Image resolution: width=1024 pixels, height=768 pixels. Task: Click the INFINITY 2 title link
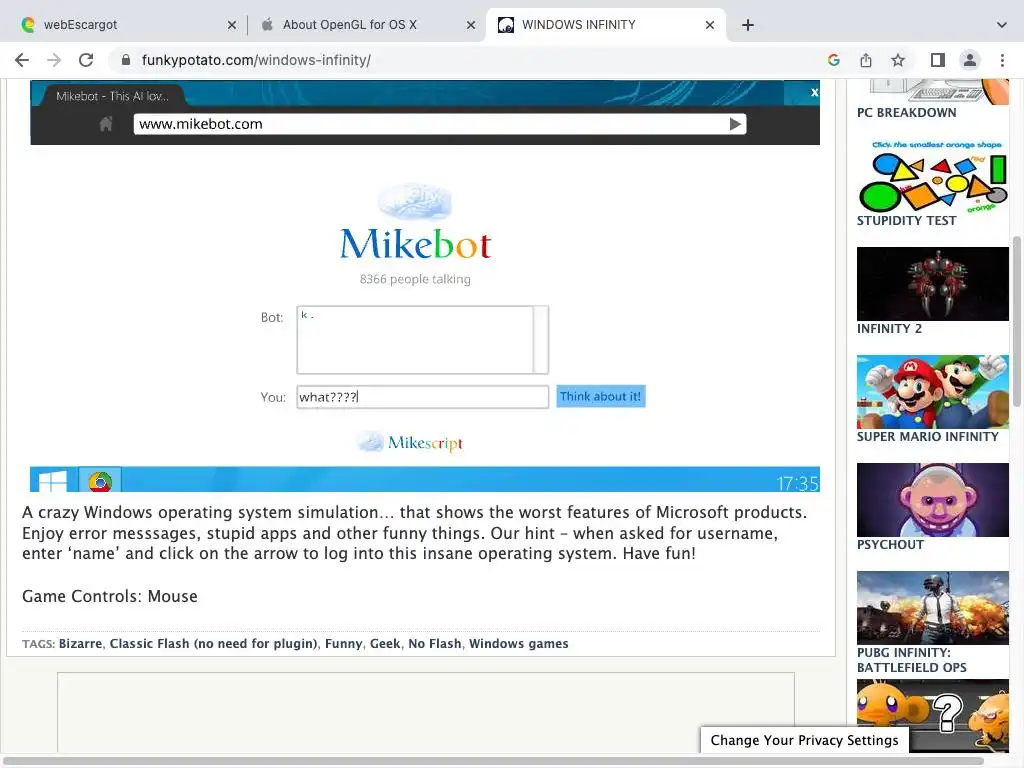(x=889, y=328)
